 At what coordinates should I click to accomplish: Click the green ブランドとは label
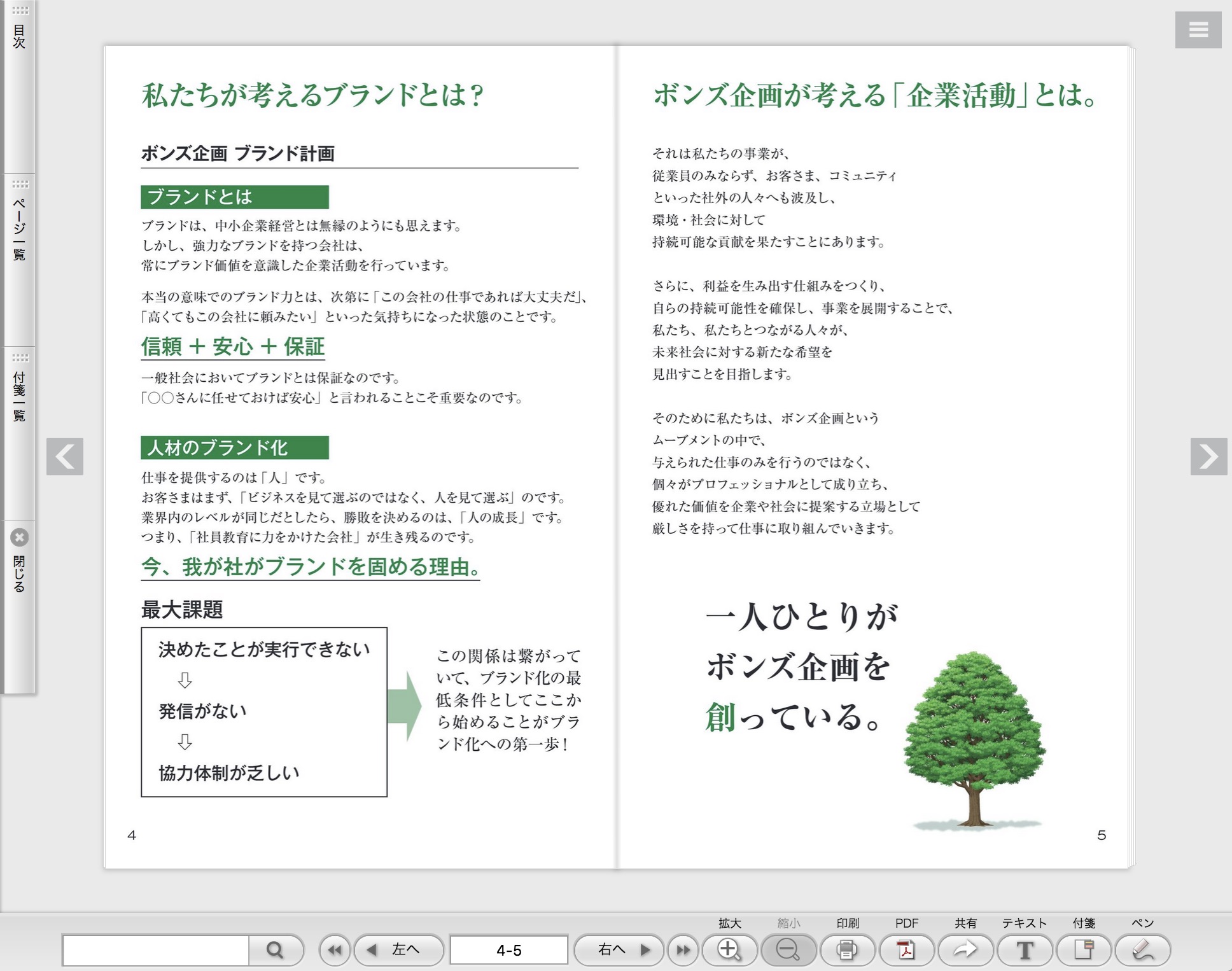[x=234, y=197]
